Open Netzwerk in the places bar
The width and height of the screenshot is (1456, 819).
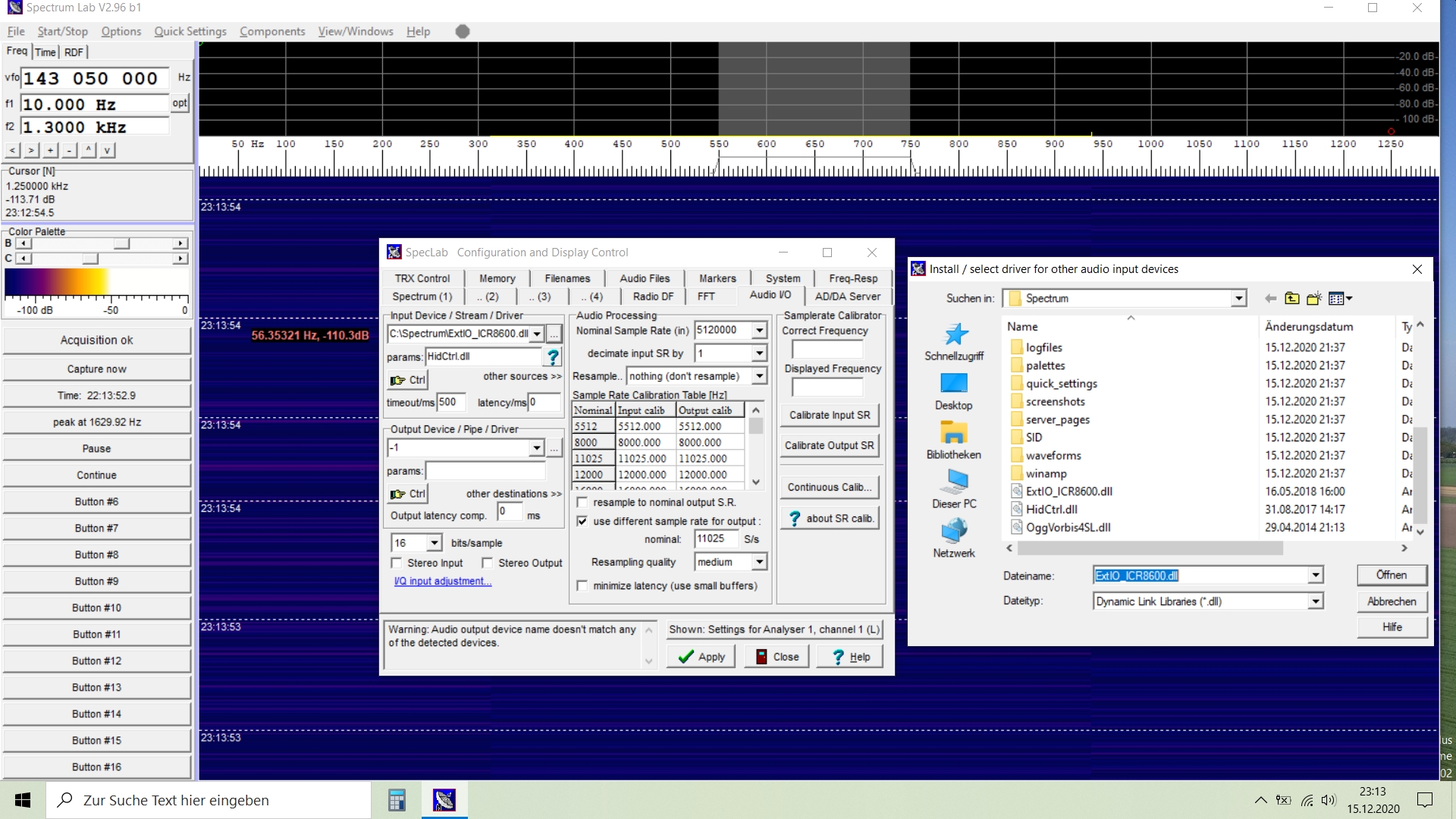(954, 539)
